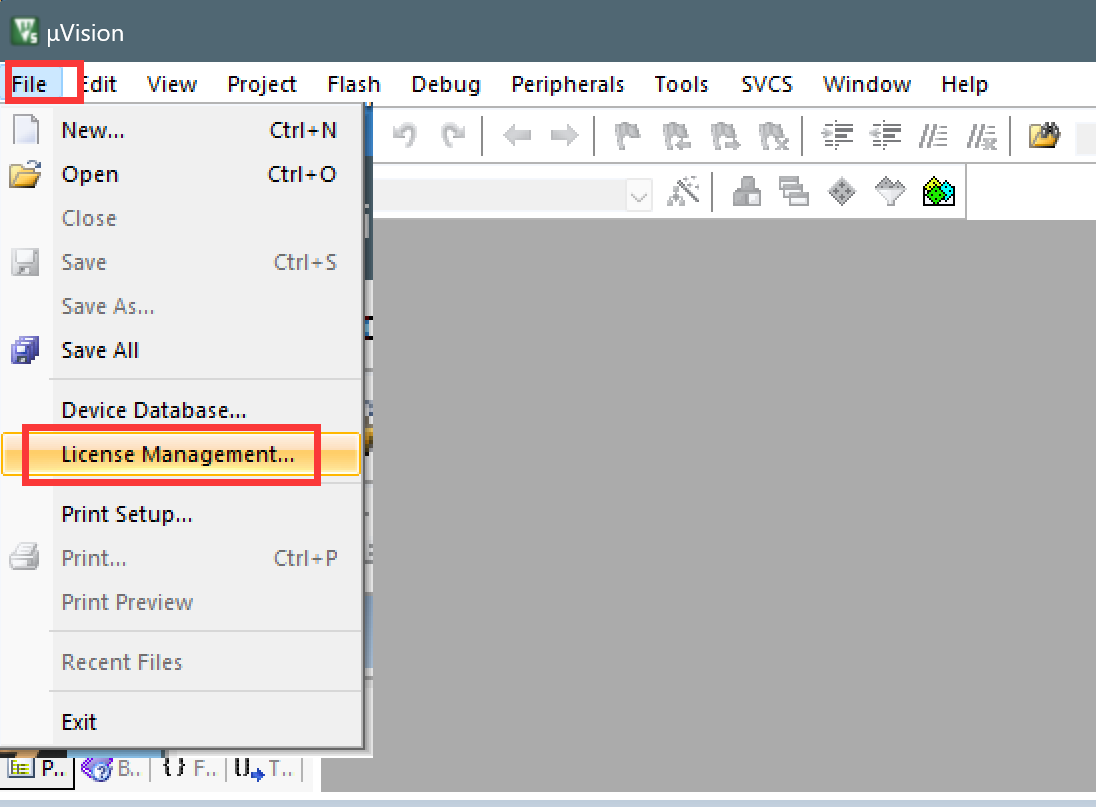Open the target selection dropdown arrow

638,195
